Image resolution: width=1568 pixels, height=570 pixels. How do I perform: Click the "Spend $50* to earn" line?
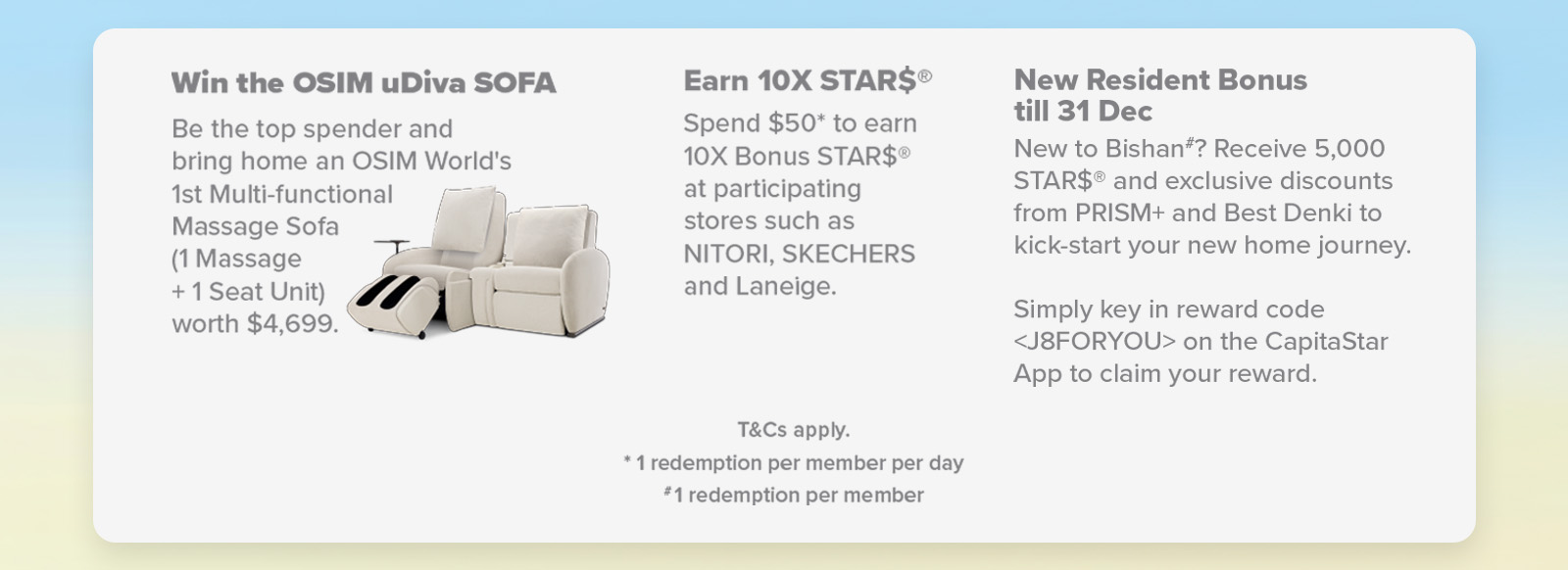[800, 123]
